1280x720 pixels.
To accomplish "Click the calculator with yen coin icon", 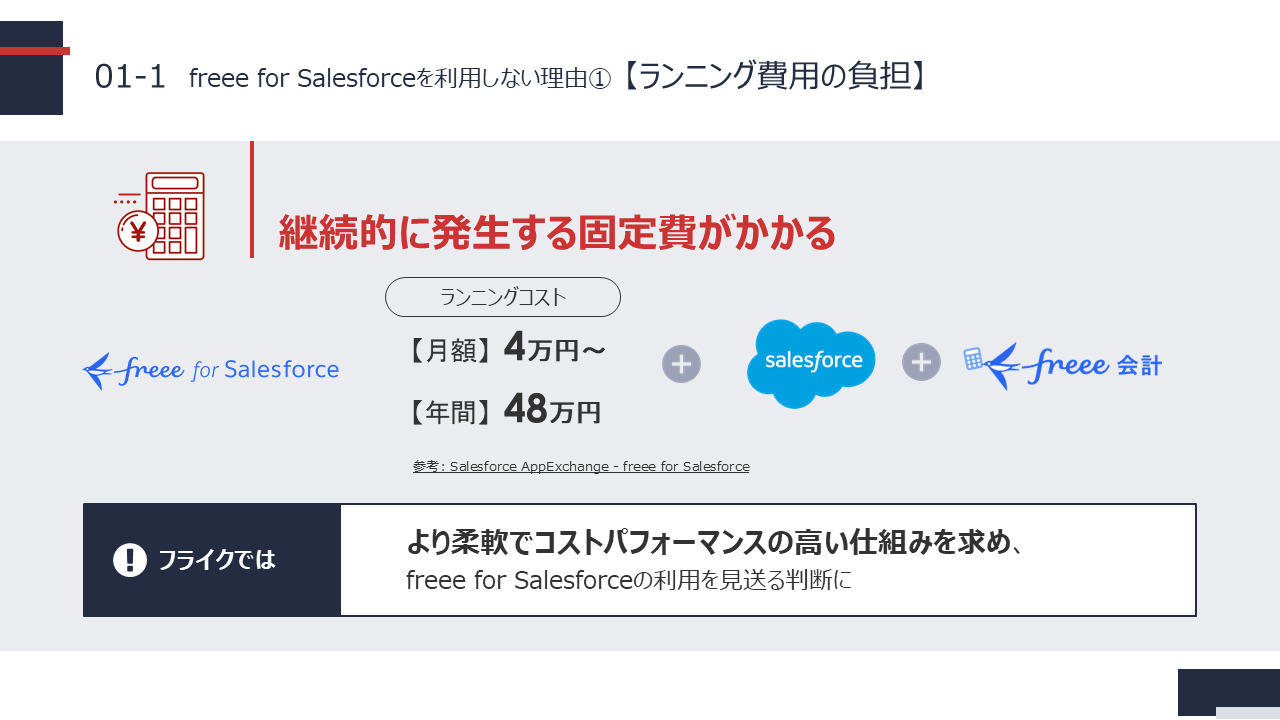I will coord(160,216).
